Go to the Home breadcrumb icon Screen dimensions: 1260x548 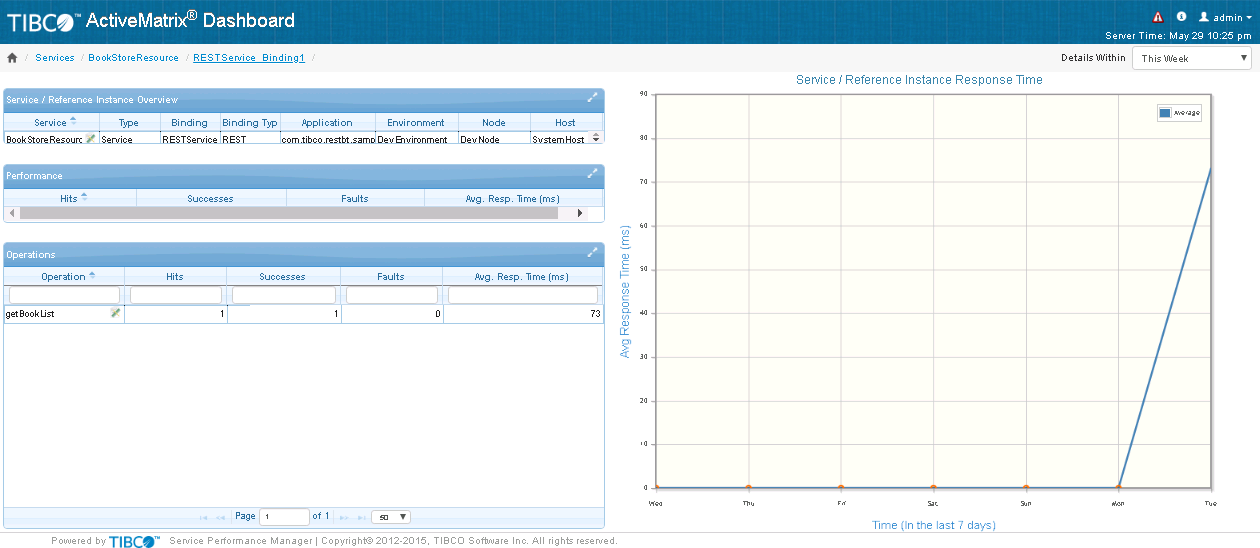[12, 58]
